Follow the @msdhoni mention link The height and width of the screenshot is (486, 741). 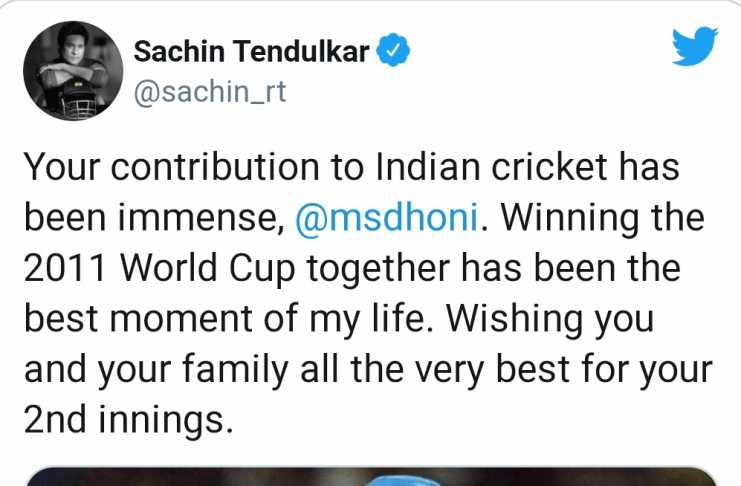(x=387, y=217)
